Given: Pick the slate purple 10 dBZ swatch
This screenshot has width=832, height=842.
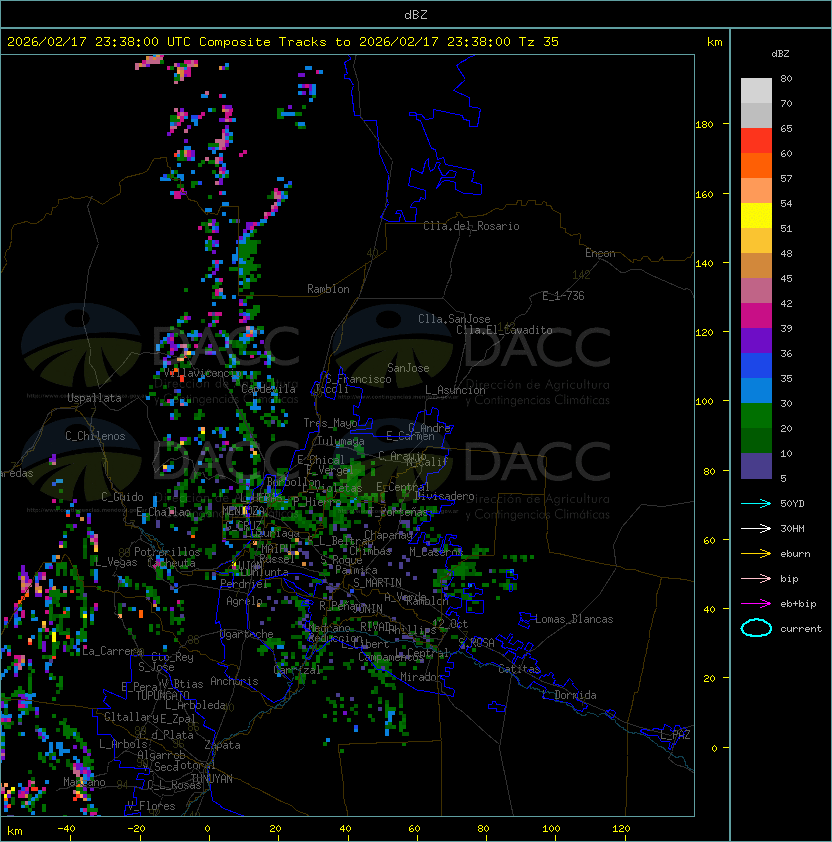Looking at the screenshot, I should 756,466.
